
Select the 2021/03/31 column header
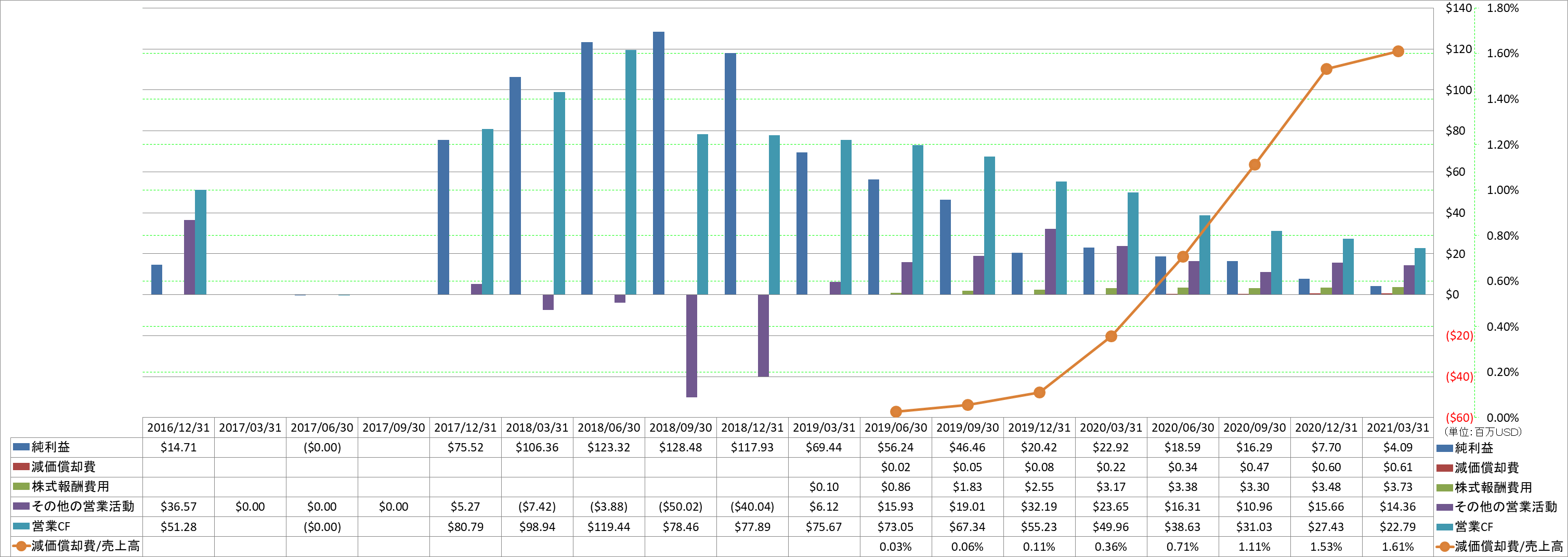click(1398, 428)
